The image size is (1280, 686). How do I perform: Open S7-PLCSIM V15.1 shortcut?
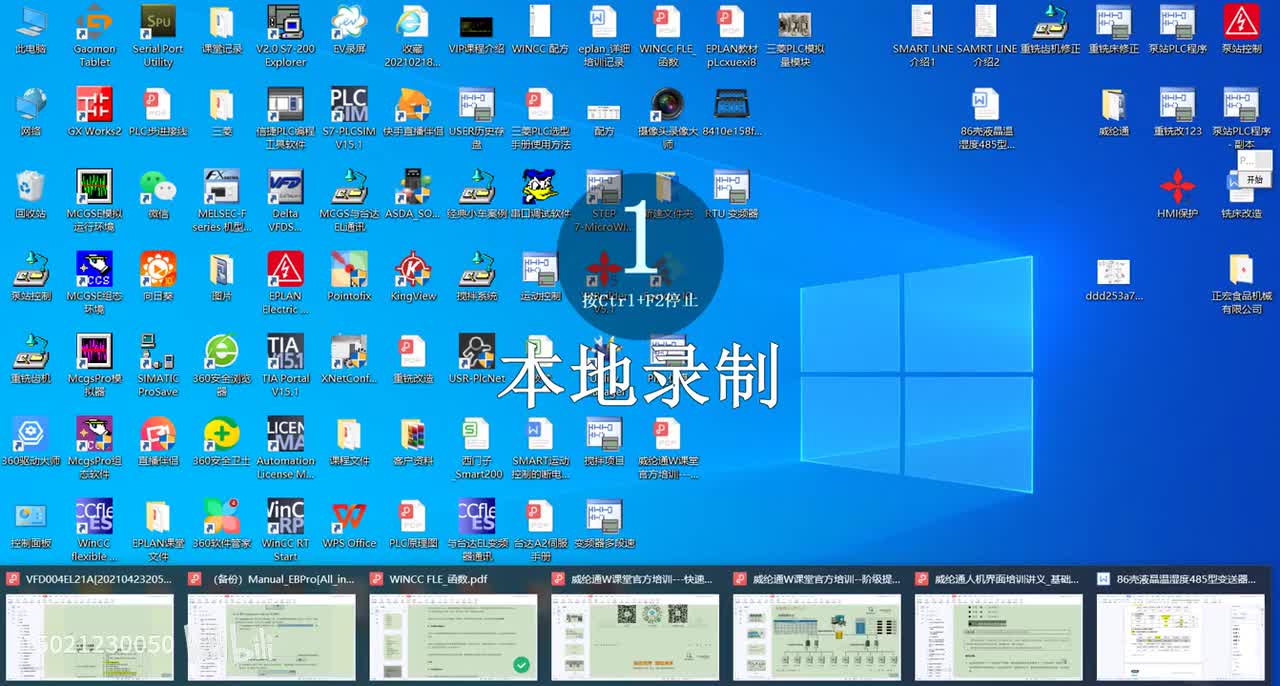coord(349,118)
